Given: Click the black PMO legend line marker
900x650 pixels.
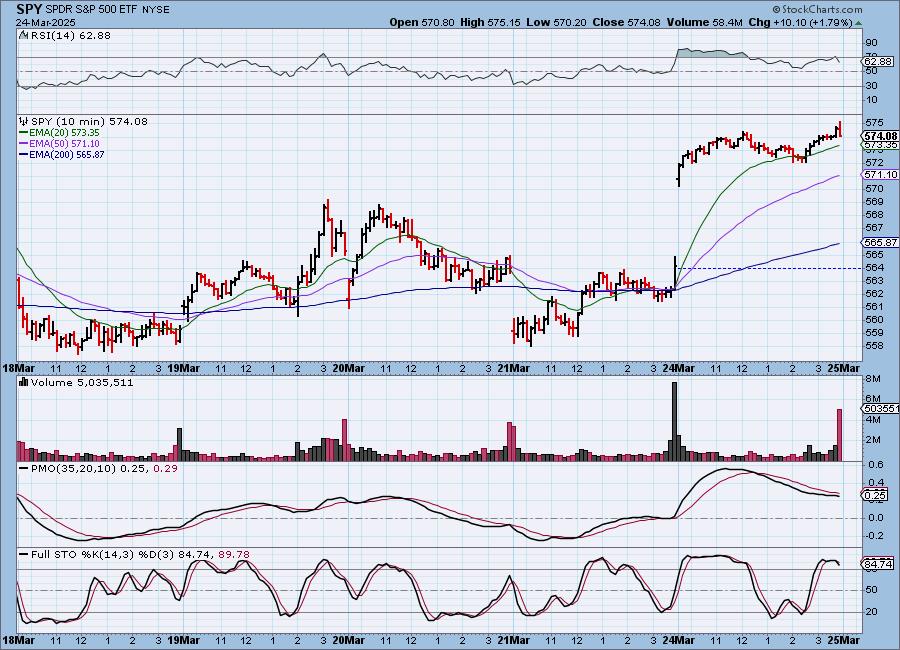Looking at the screenshot, I should [24, 469].
